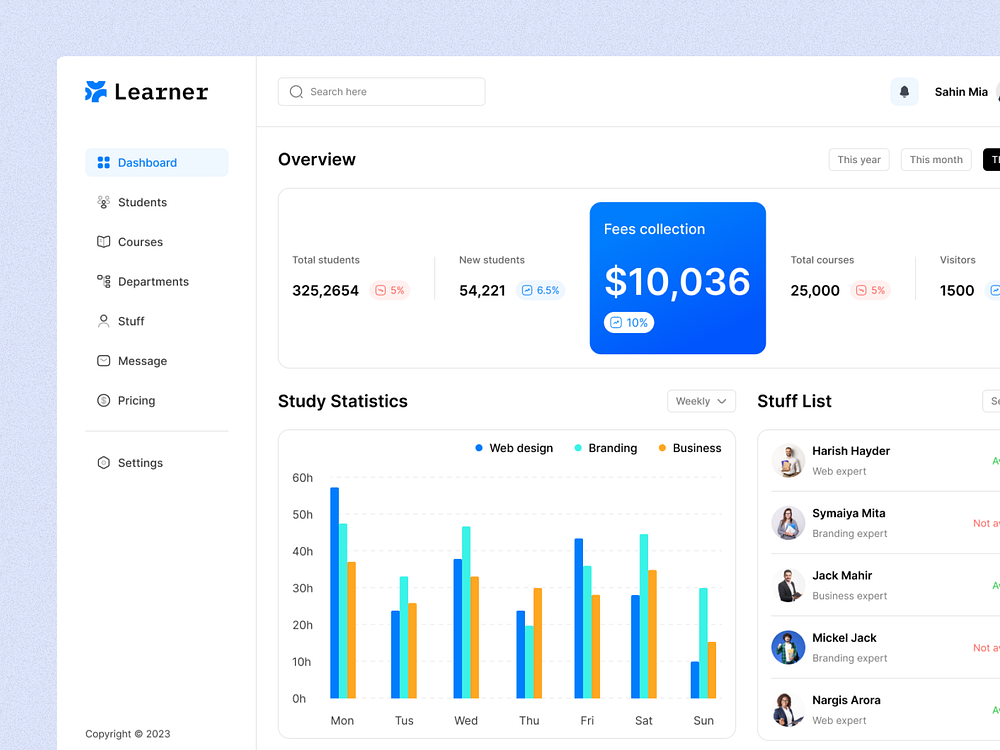
Task: Click the Students sidebar icon
Action: (x=103, y=202)
